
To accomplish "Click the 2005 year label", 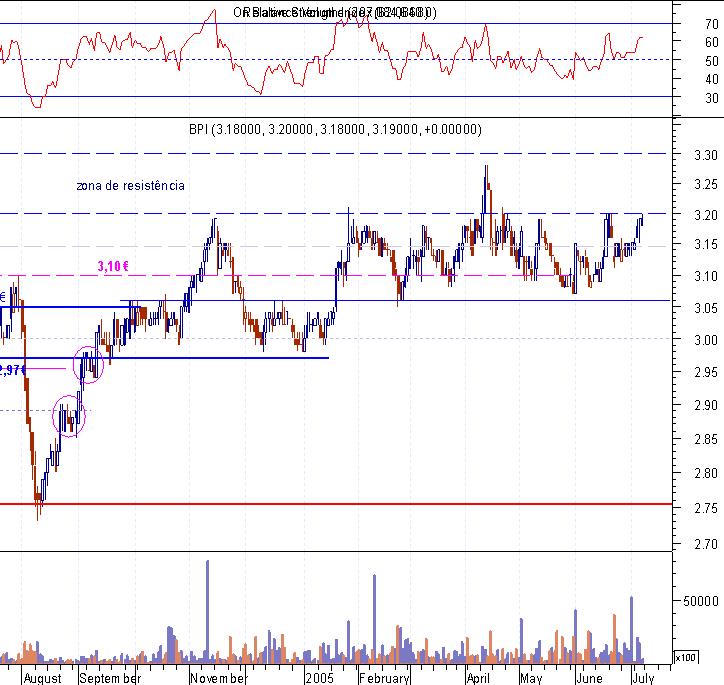I will coord(319,678).
